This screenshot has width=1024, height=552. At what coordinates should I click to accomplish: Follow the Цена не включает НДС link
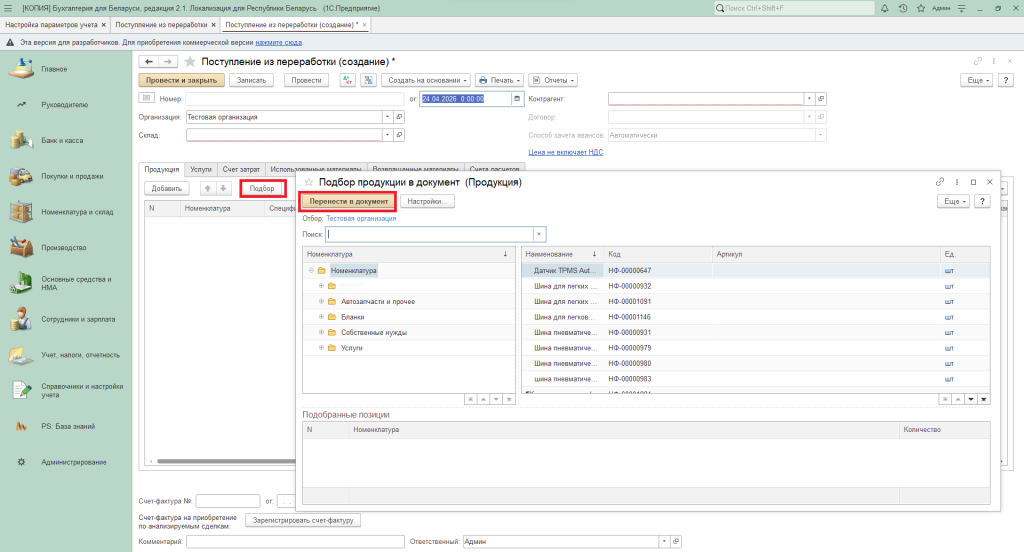coord(565,152)
